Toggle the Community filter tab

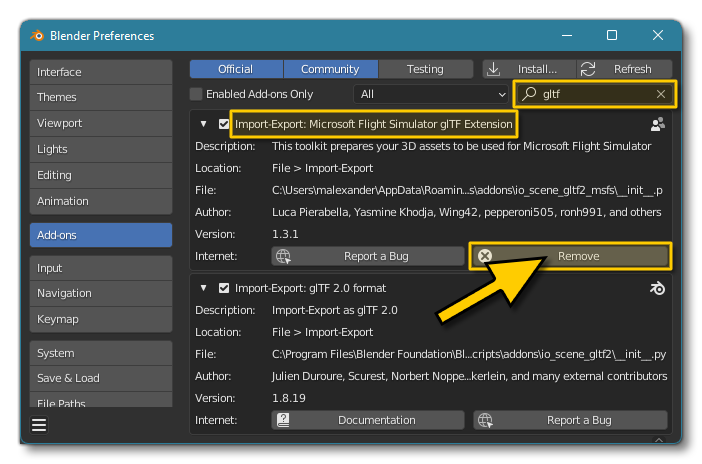point(330,69)
